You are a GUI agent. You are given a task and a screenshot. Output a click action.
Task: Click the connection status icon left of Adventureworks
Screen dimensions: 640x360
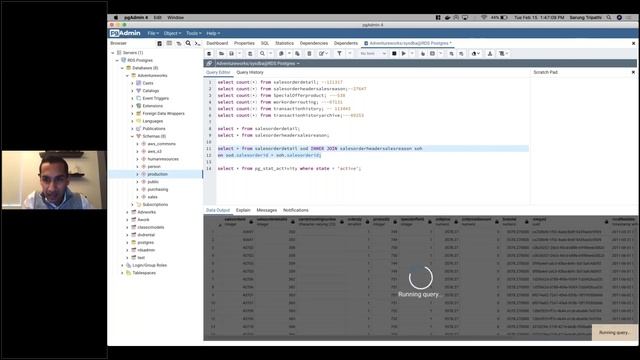click(x=209, y=64)
